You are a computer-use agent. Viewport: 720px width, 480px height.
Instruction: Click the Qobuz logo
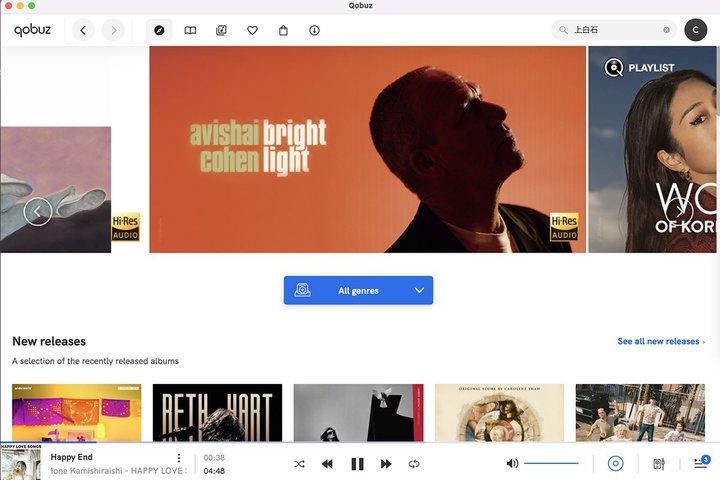32,30
